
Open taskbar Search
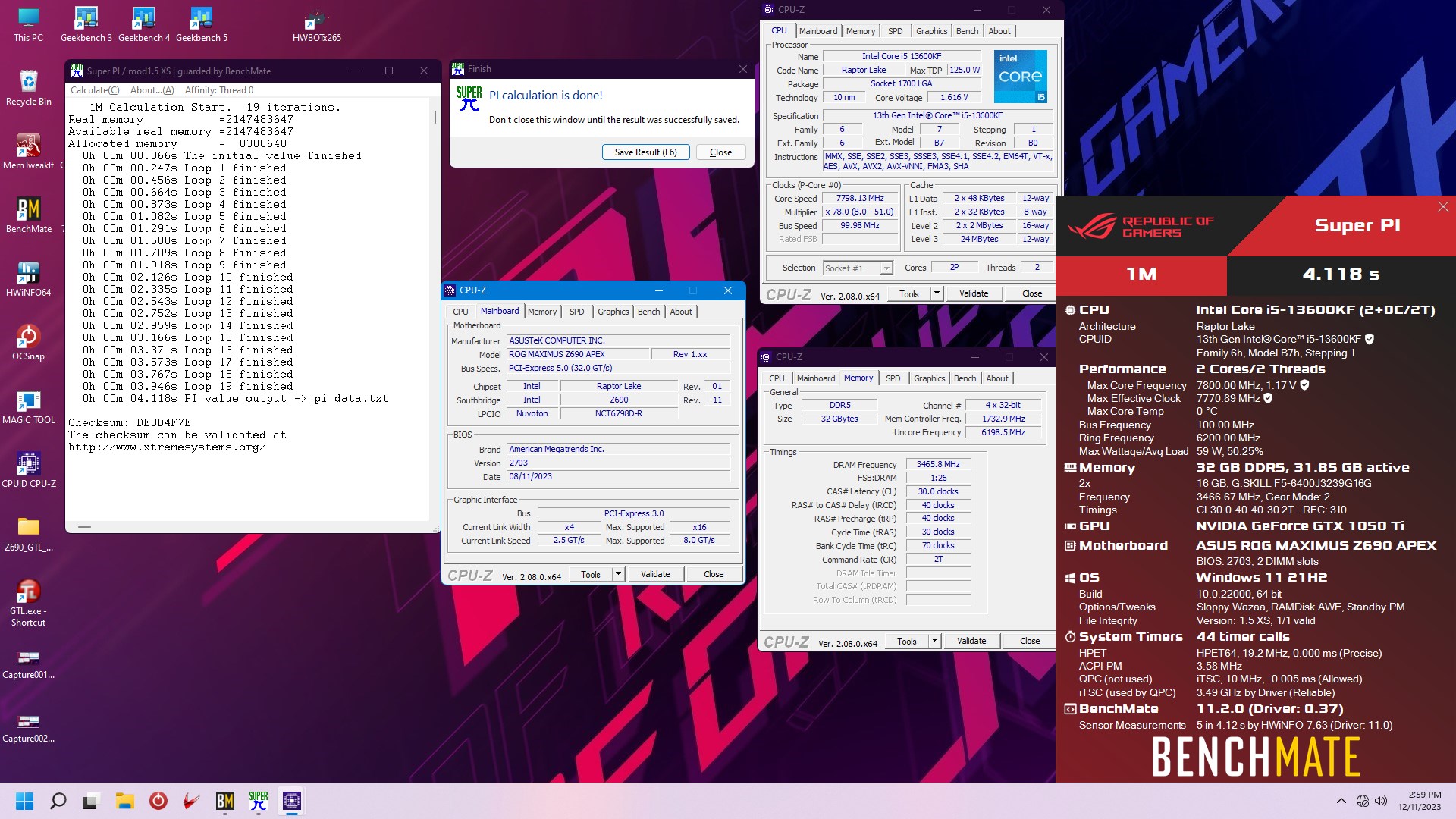click(58, 801)
